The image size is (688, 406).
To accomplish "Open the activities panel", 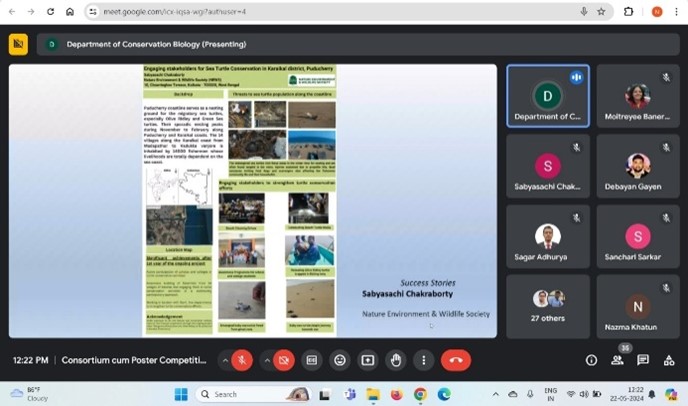I will pyautogui.click(x=668, y=360).
